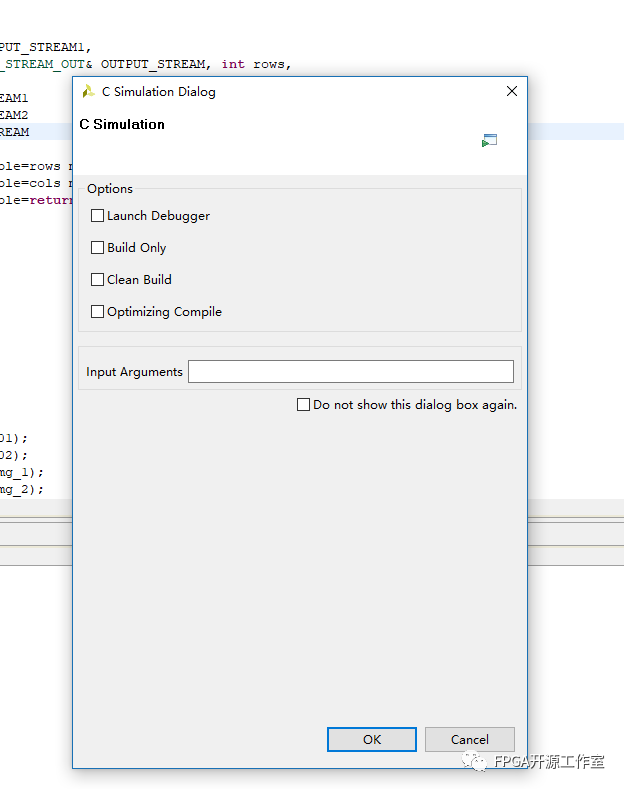This screenshot has width=624, height=789.
Task: Toggle the Clean Build checkbox
Action: point(98,280)
